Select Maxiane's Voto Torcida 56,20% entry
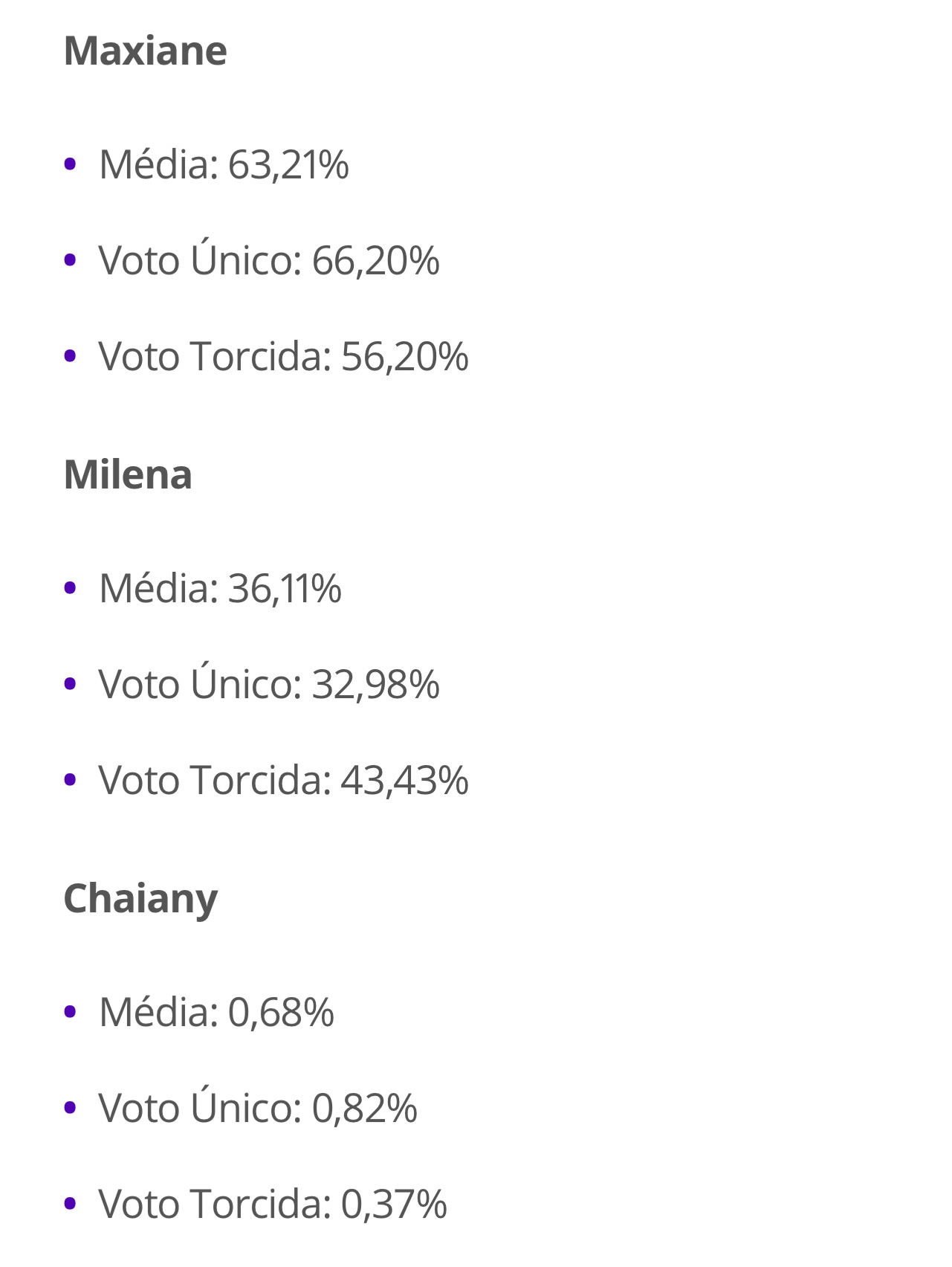This screenshot has width=952, height=1267. pyautogui.click(x=283, y=357)
